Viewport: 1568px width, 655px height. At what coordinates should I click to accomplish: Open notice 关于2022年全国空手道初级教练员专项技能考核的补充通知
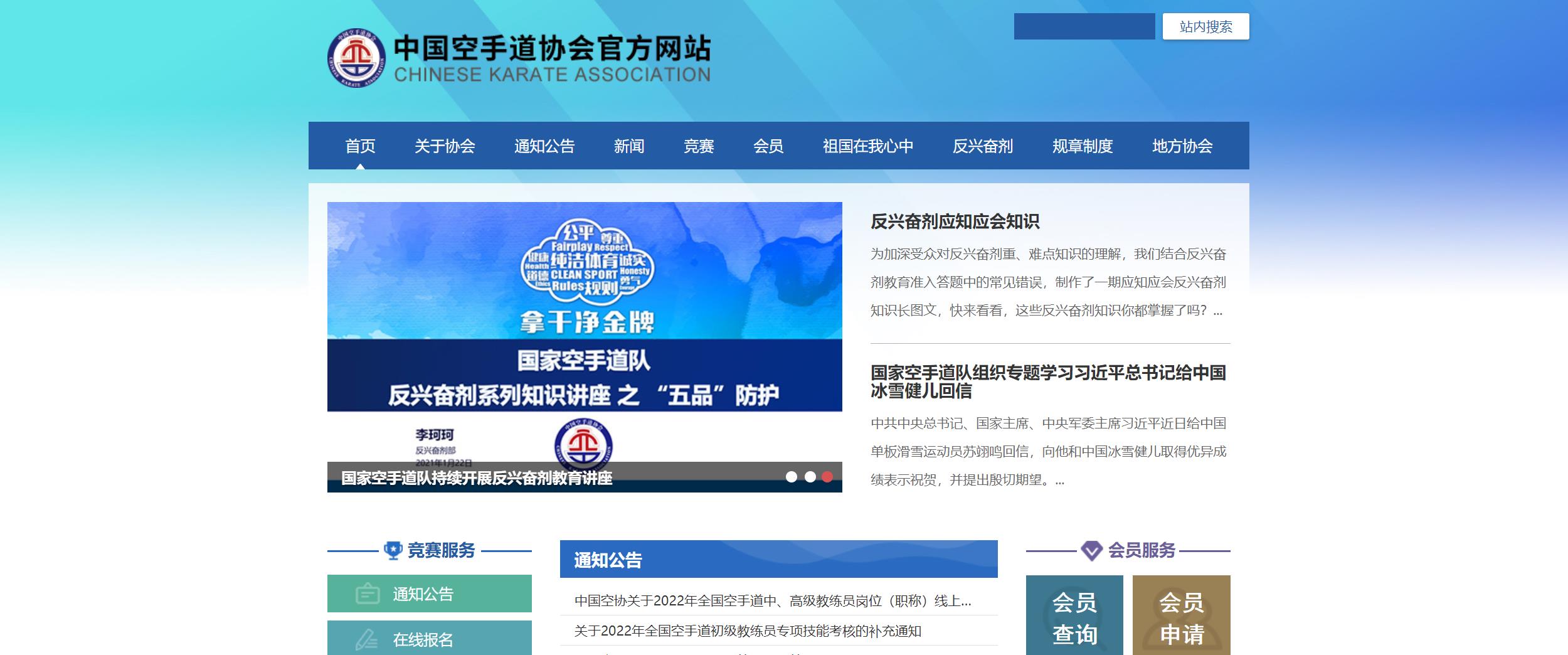[x=748, y=631]
